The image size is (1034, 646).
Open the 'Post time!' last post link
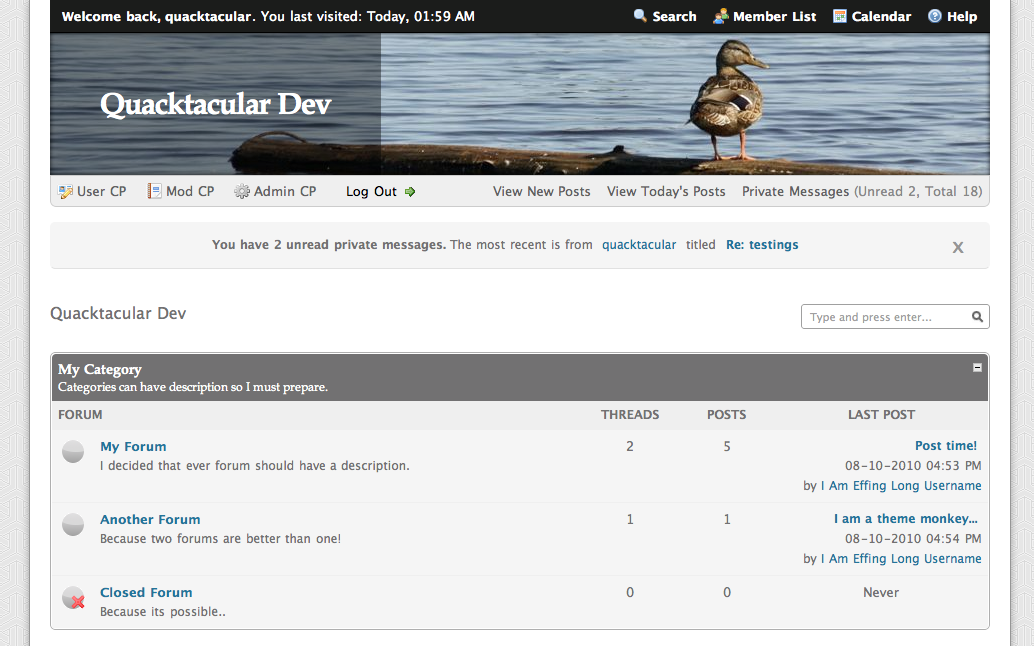(945, 446)
